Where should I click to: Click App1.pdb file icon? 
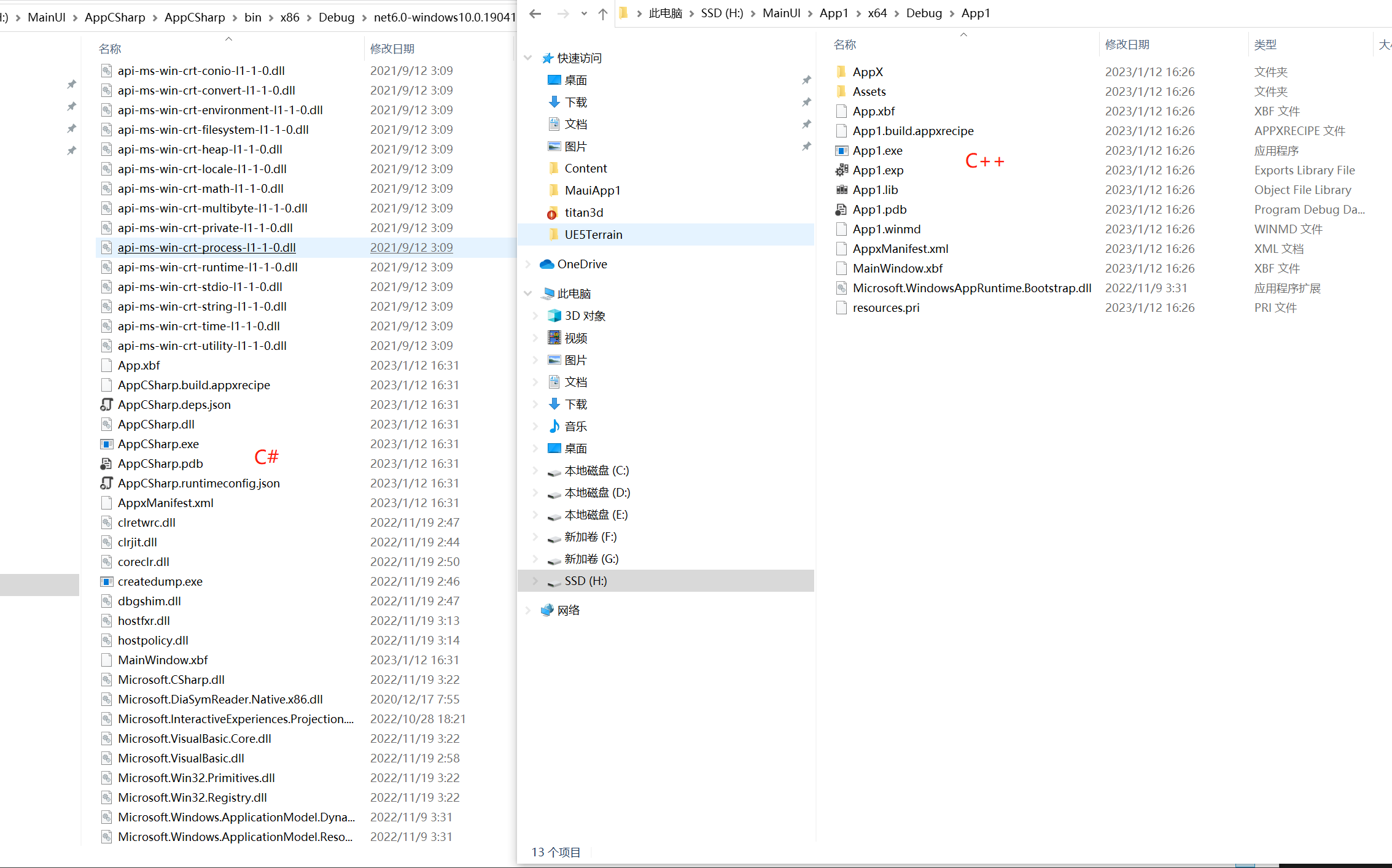pyautogui.click(x=842, y=209)
